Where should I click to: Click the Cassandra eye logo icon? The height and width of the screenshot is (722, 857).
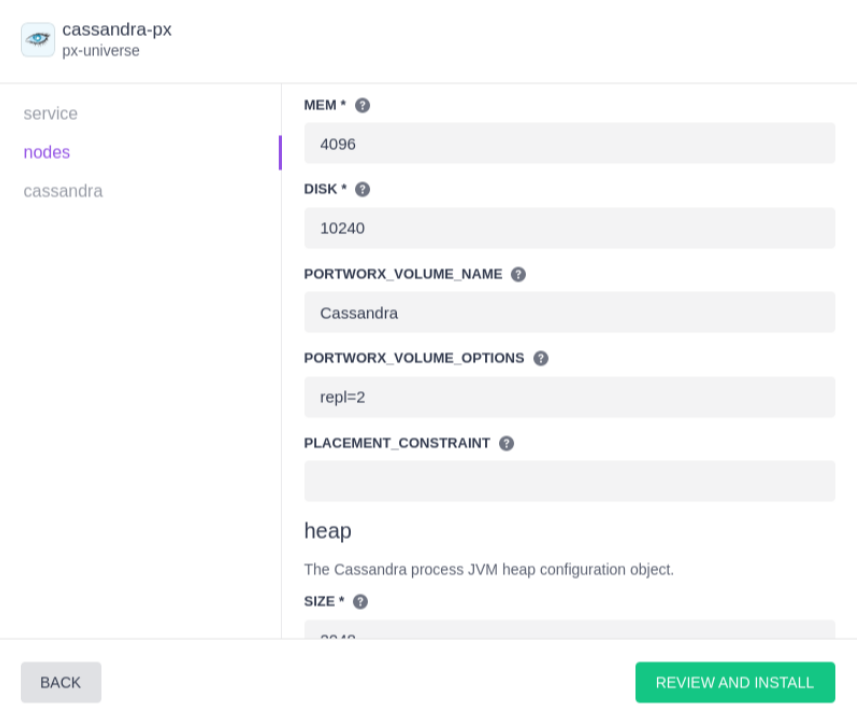pos(38,40)
